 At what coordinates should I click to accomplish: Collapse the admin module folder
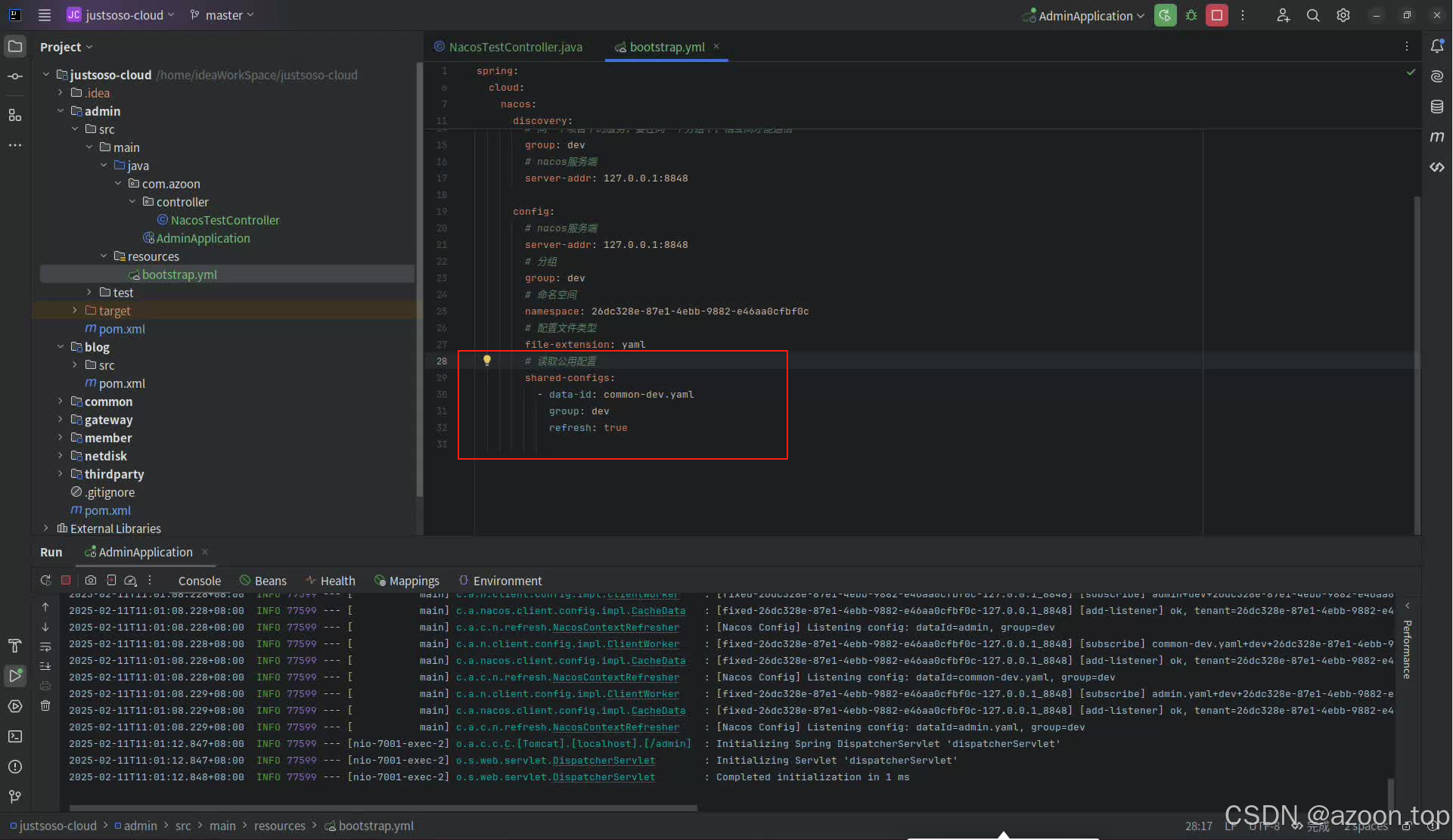(x=61, y=111)
